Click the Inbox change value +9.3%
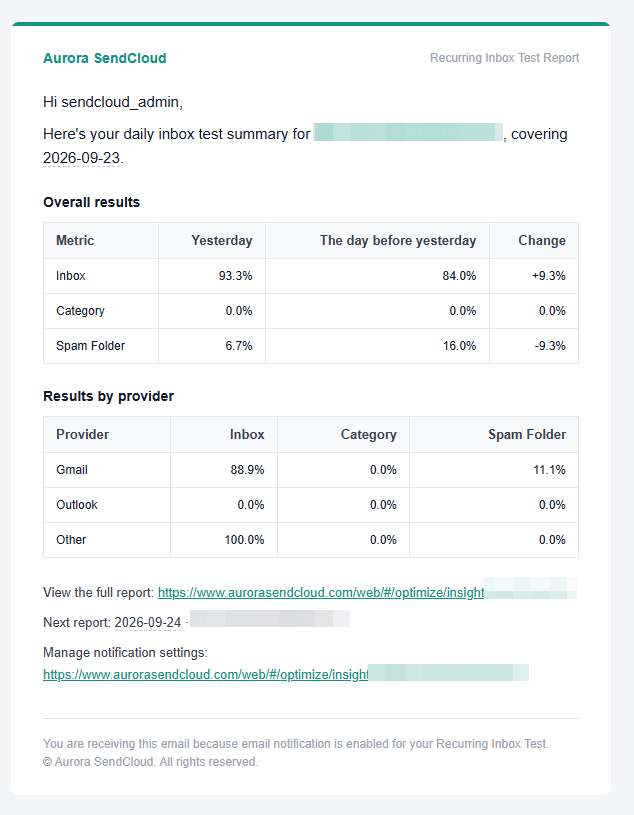634x815 pixels. click(x=549, y=276)
